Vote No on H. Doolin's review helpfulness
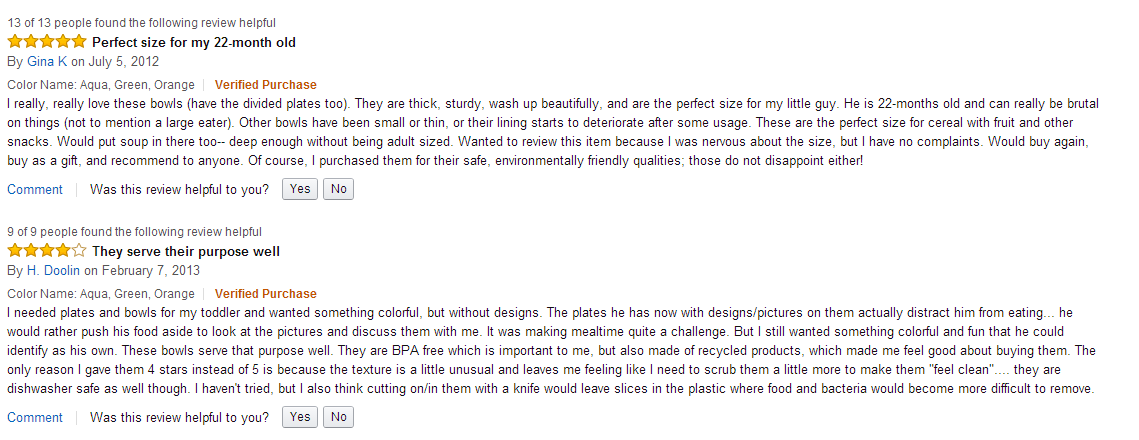This screenshot has width=1139, height=440. coord(339,417)
